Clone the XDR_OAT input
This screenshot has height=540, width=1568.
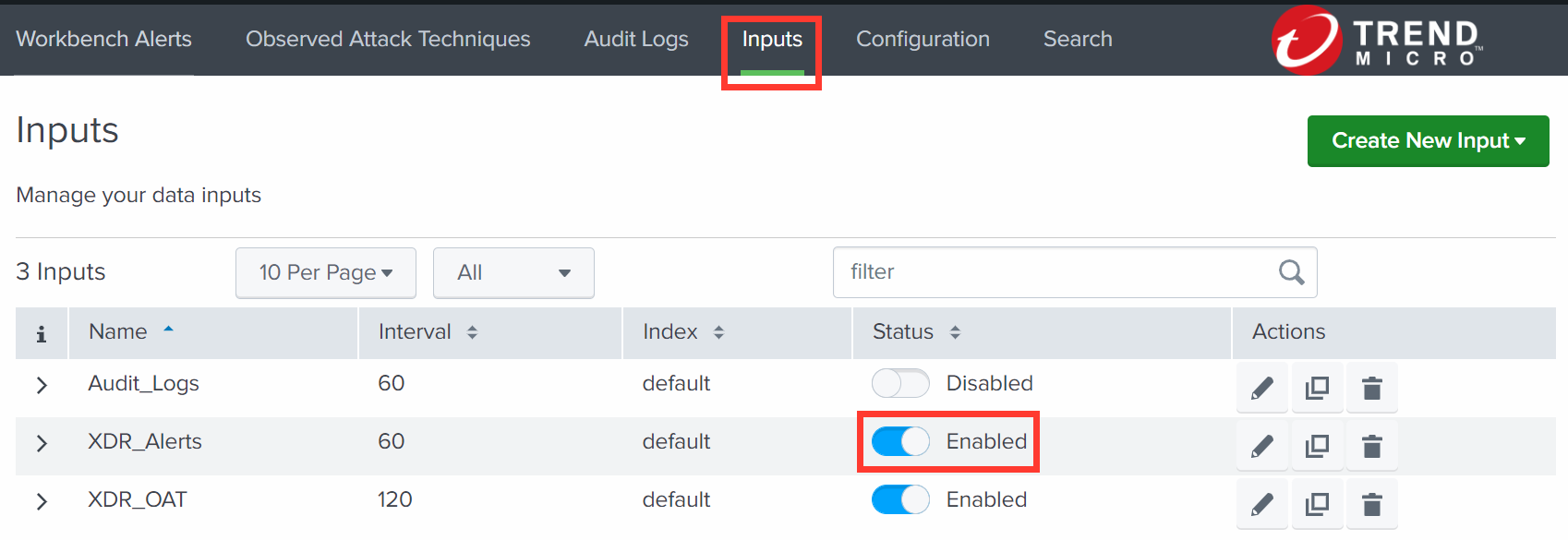point(1317,505)
